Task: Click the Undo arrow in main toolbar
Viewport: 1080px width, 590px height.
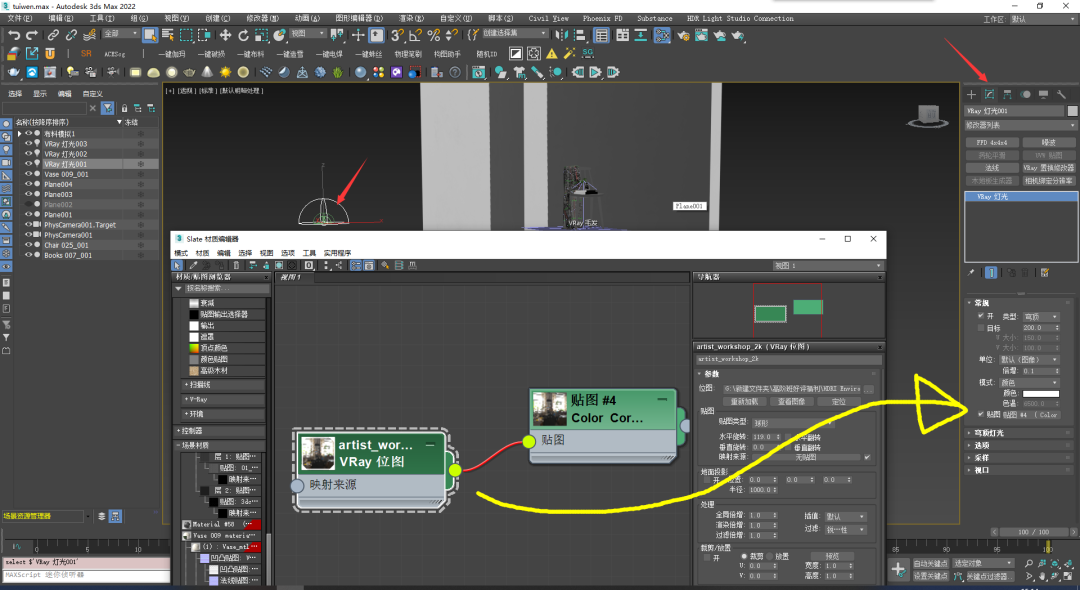Action: tap(13, 35)
